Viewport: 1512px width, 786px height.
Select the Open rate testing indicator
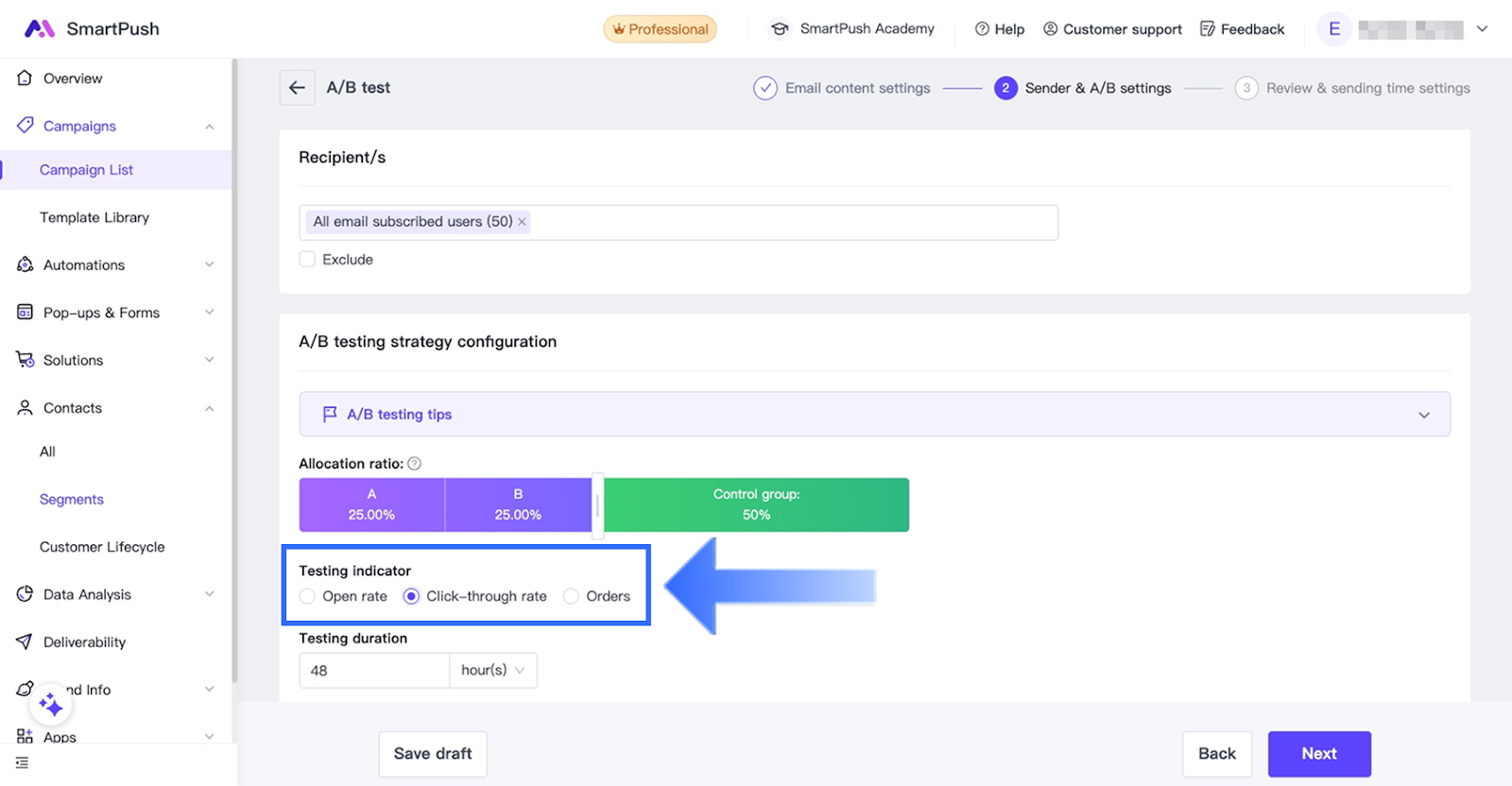[x=307, y=596]
